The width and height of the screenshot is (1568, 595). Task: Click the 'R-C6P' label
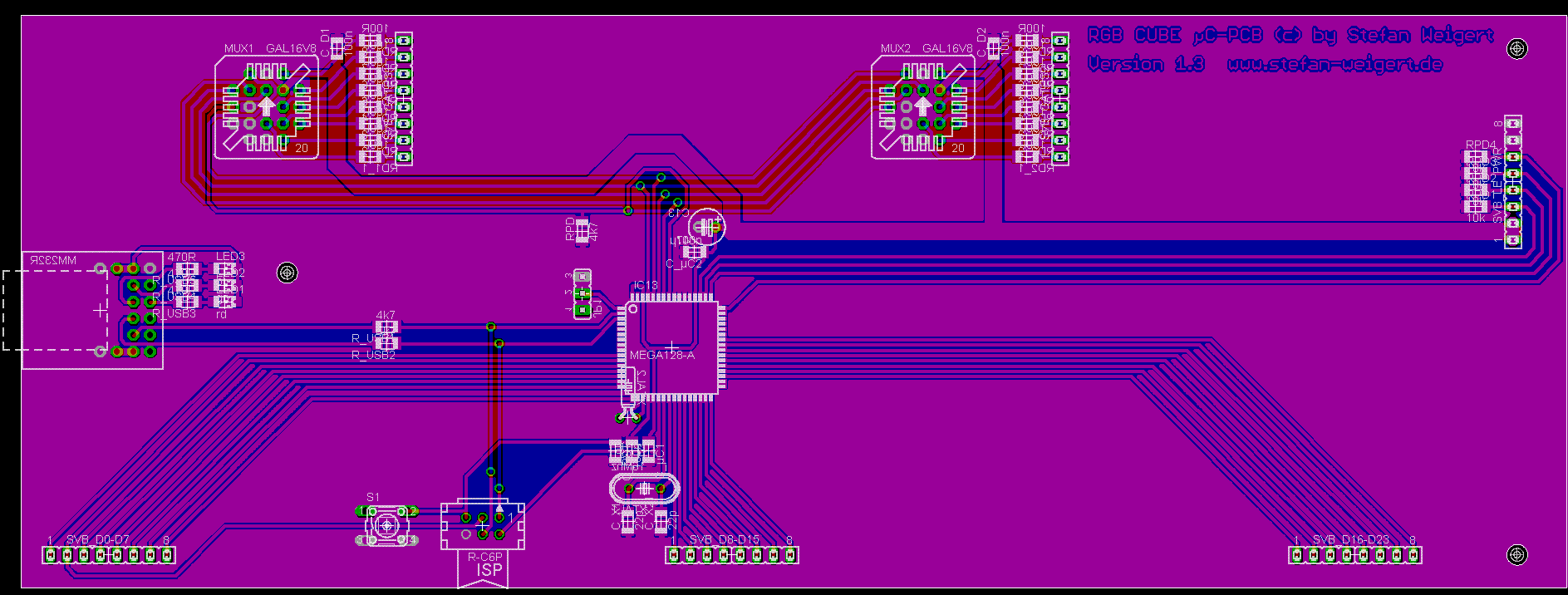click(x=484, y=557)
